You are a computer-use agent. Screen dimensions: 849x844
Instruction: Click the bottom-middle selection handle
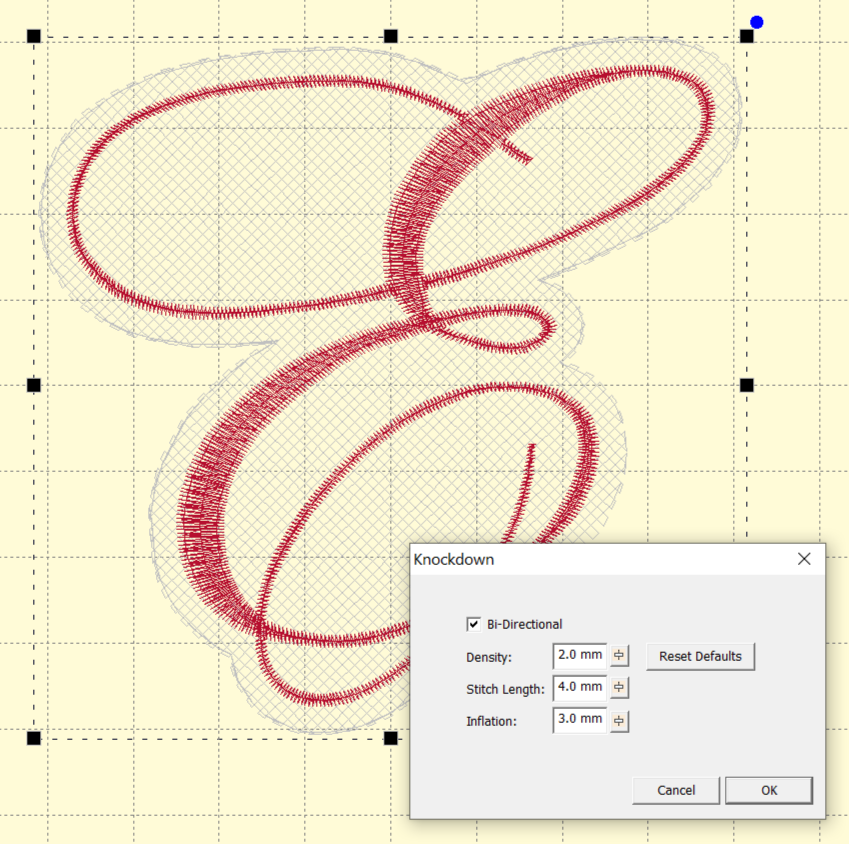(391, 738)
